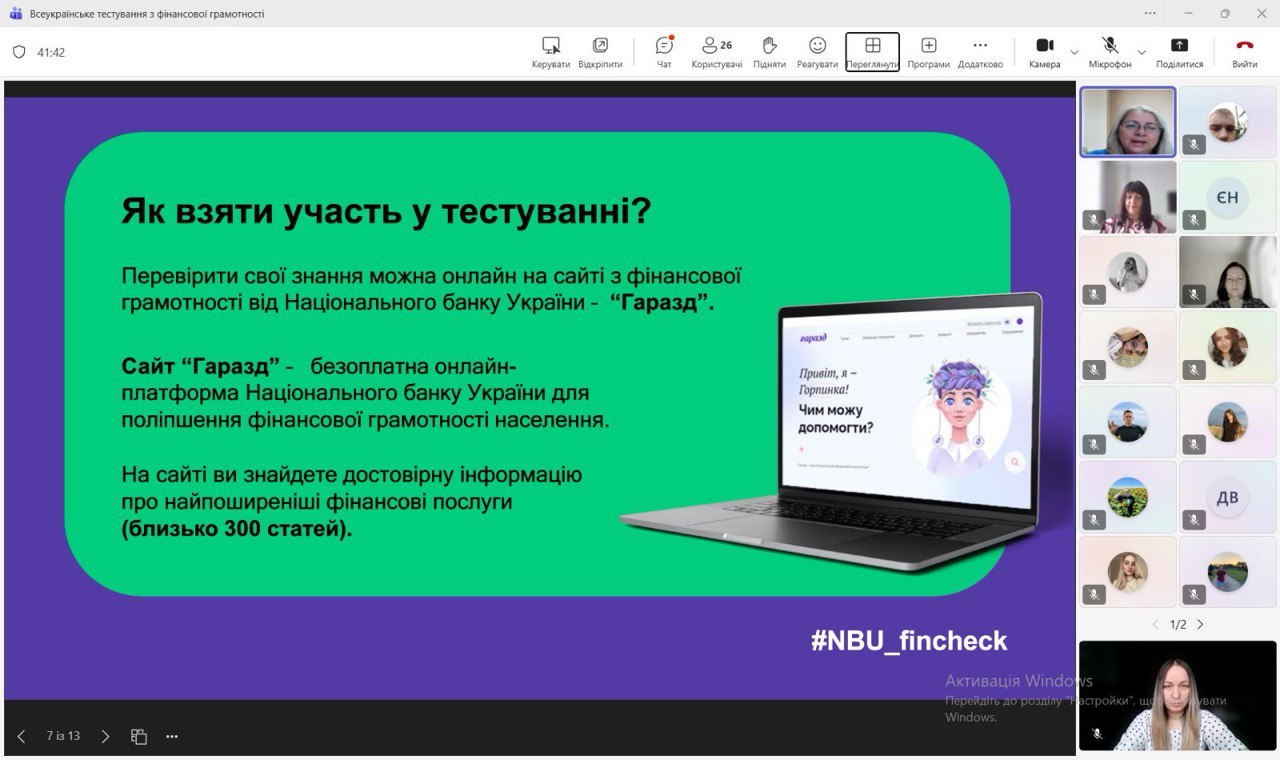Viewport: 1280px width, 760px height.
Task: Show the participants list (Користувачі)
Action: coord(716,51)
